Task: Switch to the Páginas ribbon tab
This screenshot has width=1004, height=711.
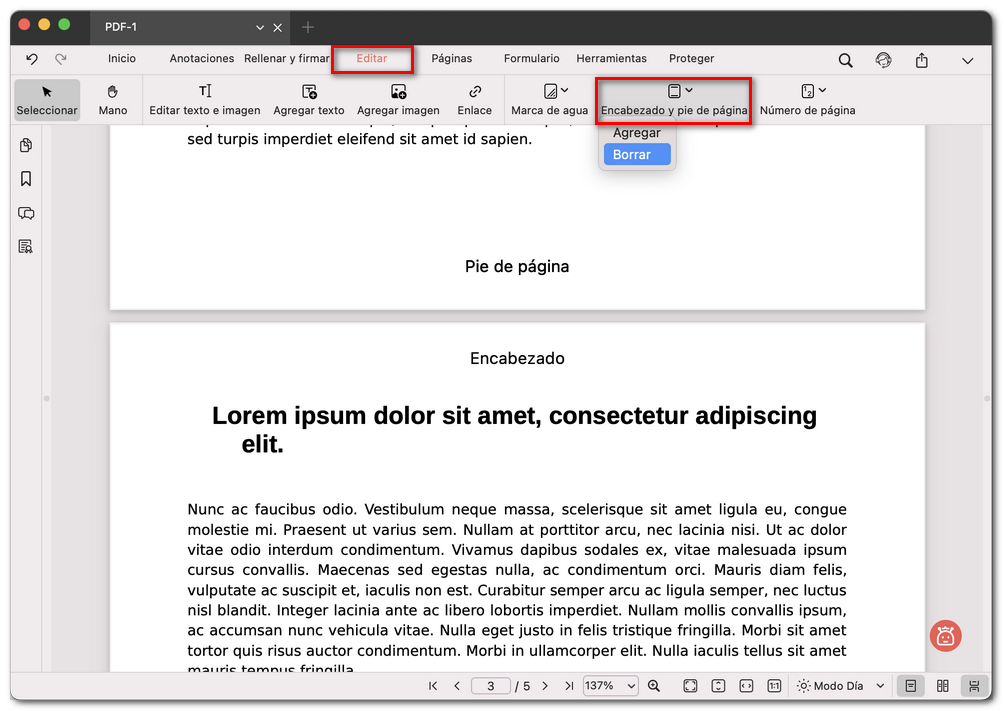Action: [451, 59]
